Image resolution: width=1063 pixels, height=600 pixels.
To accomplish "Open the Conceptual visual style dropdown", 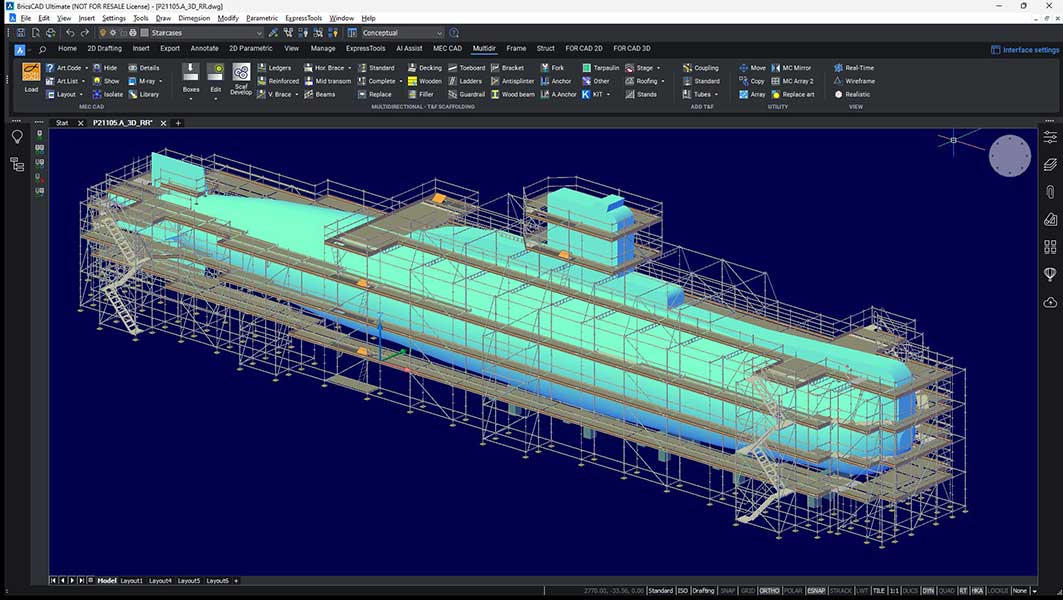I will pos(438,32).
